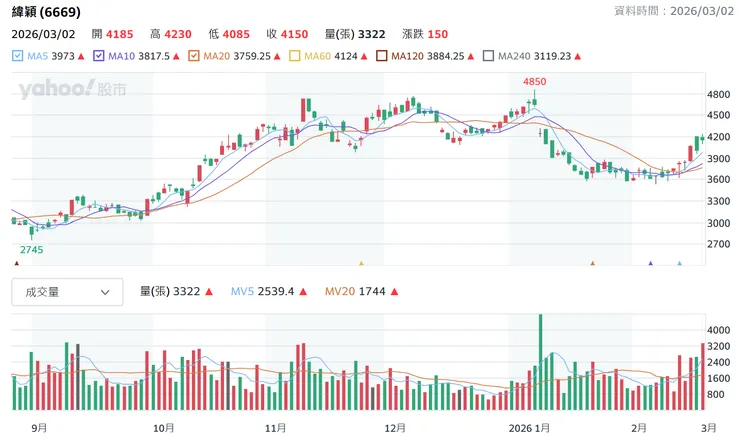Click the tallest green volume bar in January
The image size is (740, 443).
click(540, 362)
